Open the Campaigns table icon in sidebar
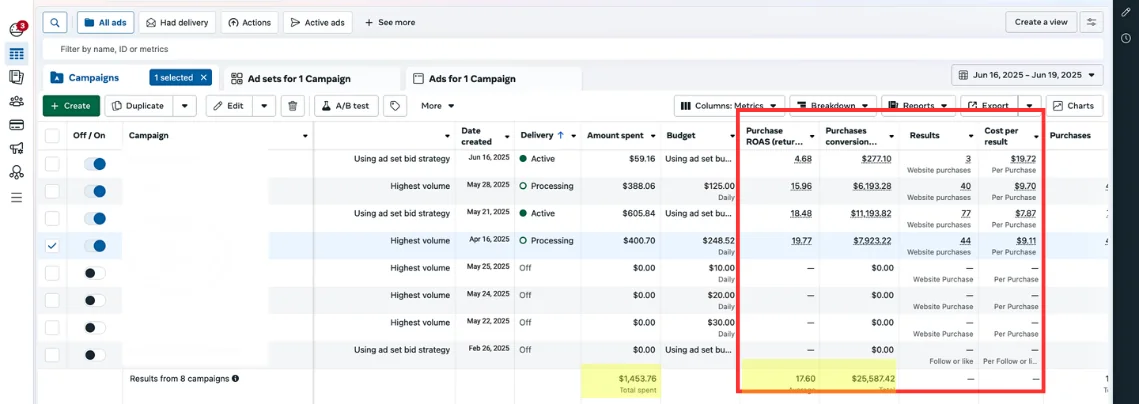This screenshot has width=1139, height=404. [17, 54]
